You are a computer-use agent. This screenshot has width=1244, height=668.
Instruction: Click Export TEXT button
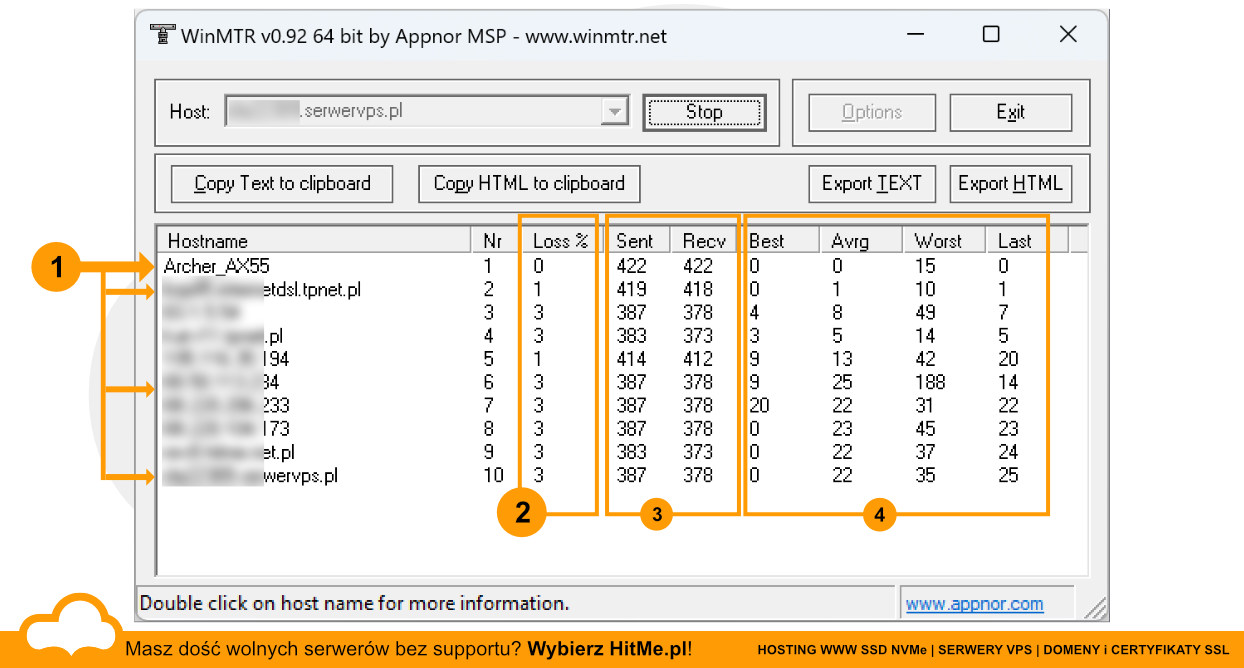tap(872, 183)
